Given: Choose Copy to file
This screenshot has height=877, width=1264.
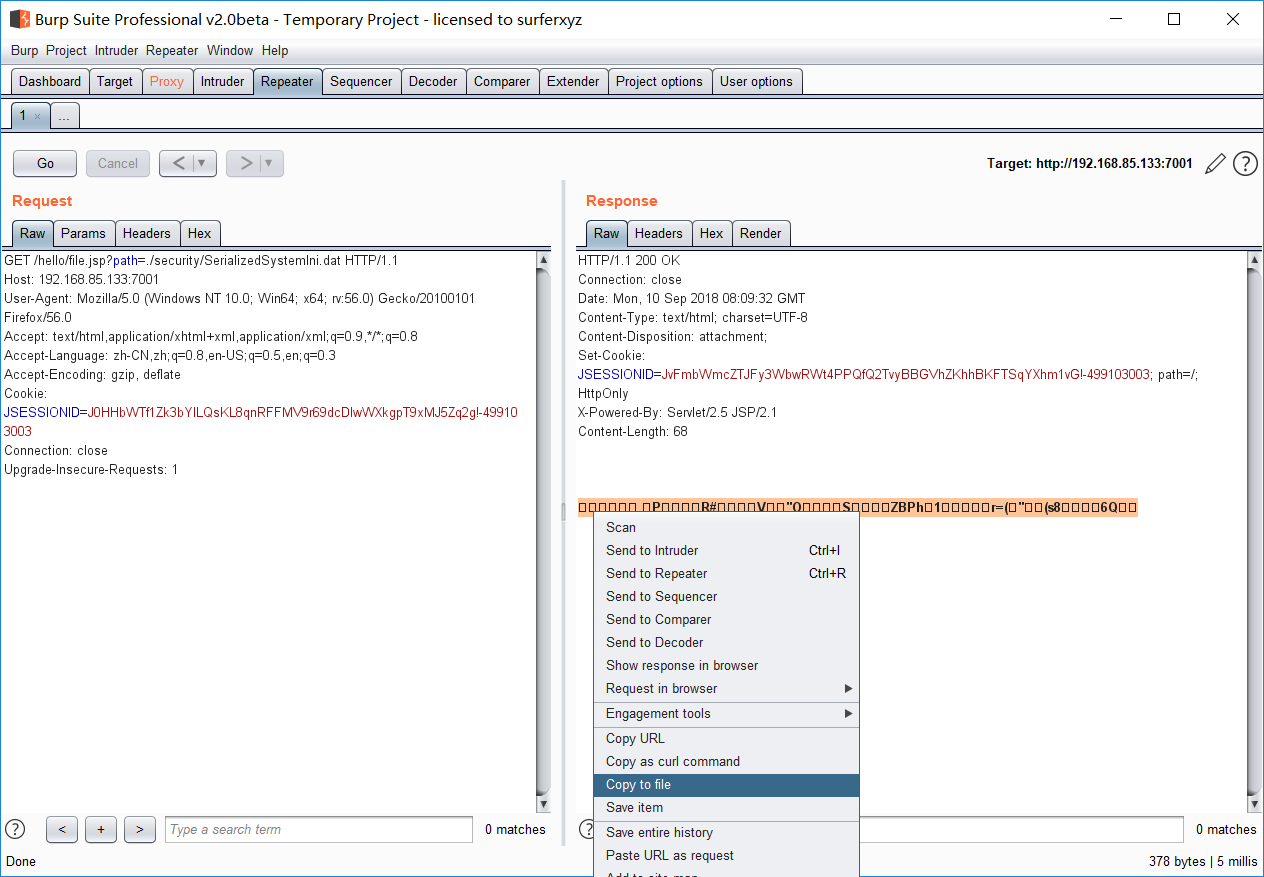Looking at the screenshot, I should pyautogui.click(x=726, y=784).
